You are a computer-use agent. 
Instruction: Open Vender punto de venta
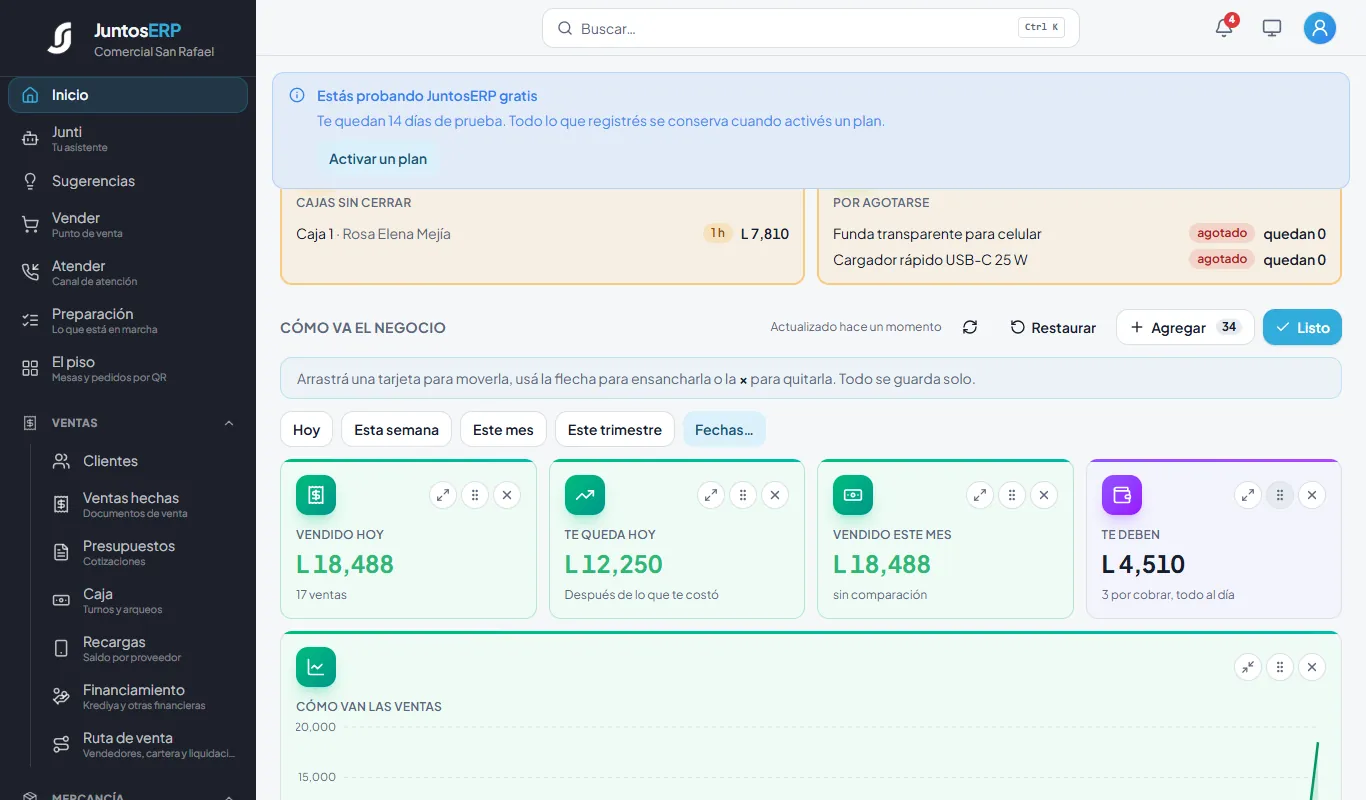click(128, 225)
